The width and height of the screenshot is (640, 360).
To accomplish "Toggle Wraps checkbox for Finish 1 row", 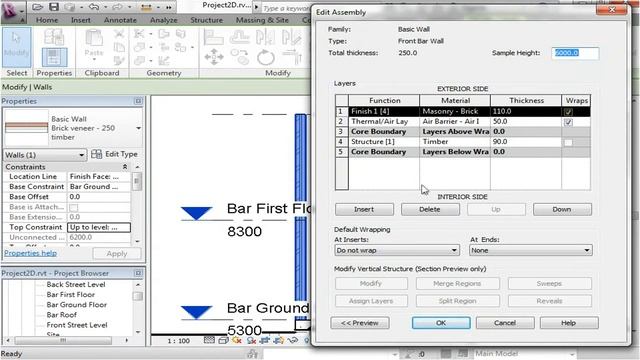I will point(568,112).
